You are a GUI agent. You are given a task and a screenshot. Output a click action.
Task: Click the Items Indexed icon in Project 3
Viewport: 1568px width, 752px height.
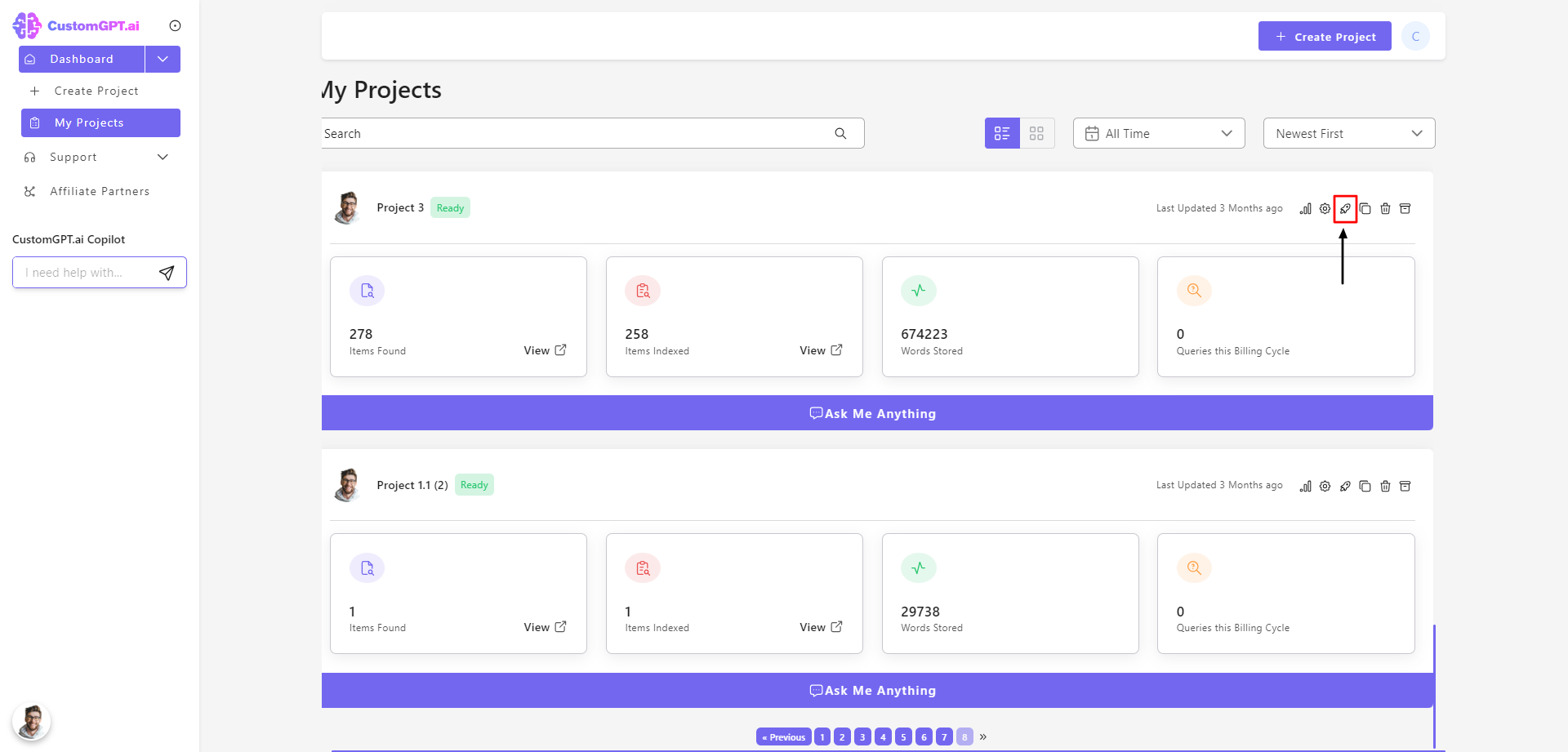point(643,291)
